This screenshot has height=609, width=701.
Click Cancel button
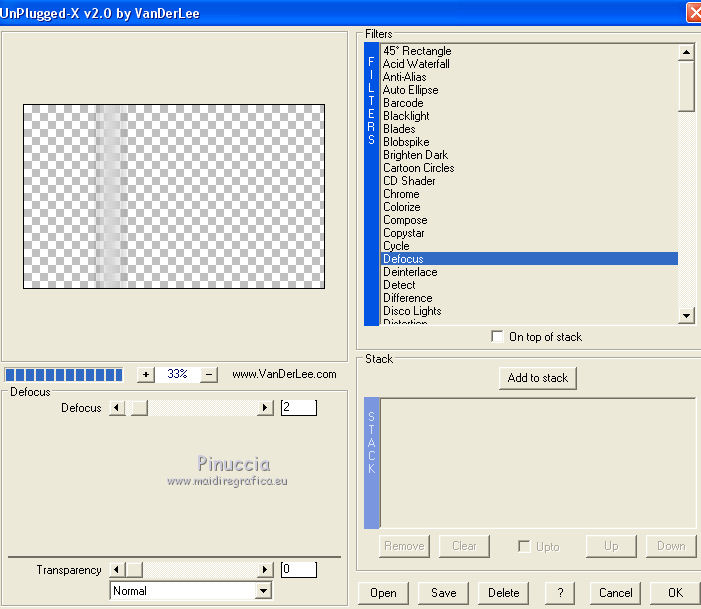pyautogui.click(x=615, y=593)
